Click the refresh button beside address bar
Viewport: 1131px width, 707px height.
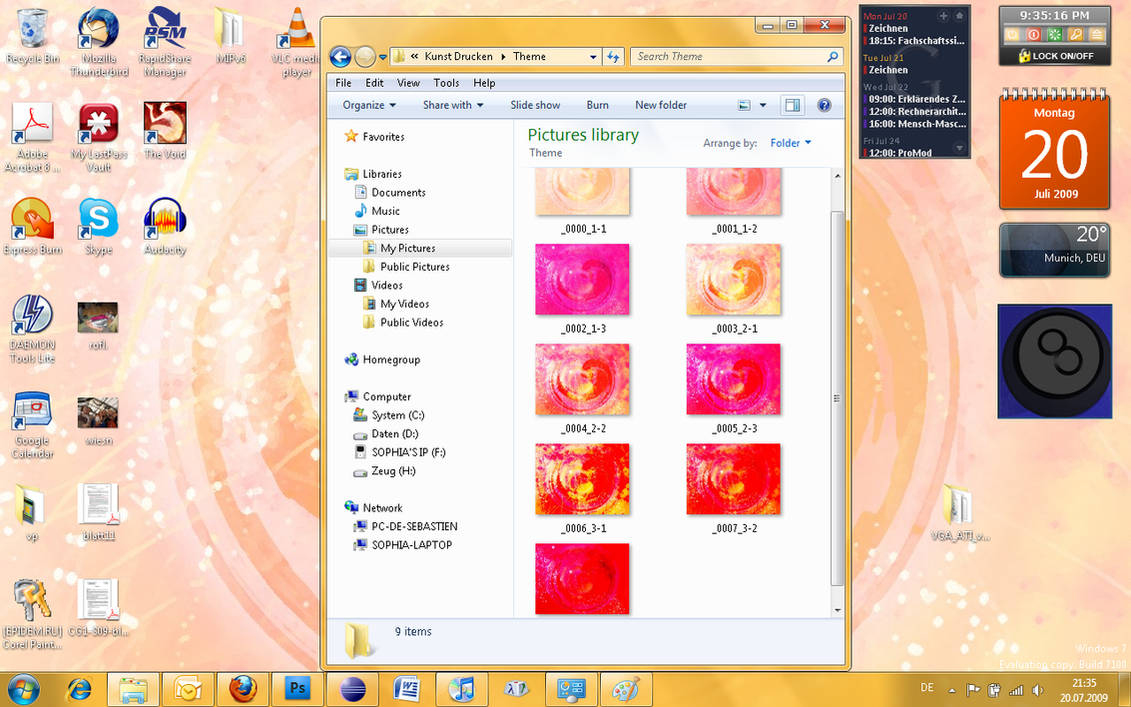pyautogui.click(x=613, y=56)
